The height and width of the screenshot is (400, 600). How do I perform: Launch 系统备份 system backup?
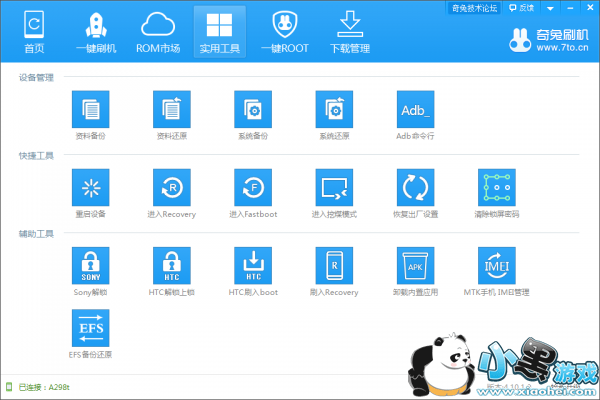253,109
